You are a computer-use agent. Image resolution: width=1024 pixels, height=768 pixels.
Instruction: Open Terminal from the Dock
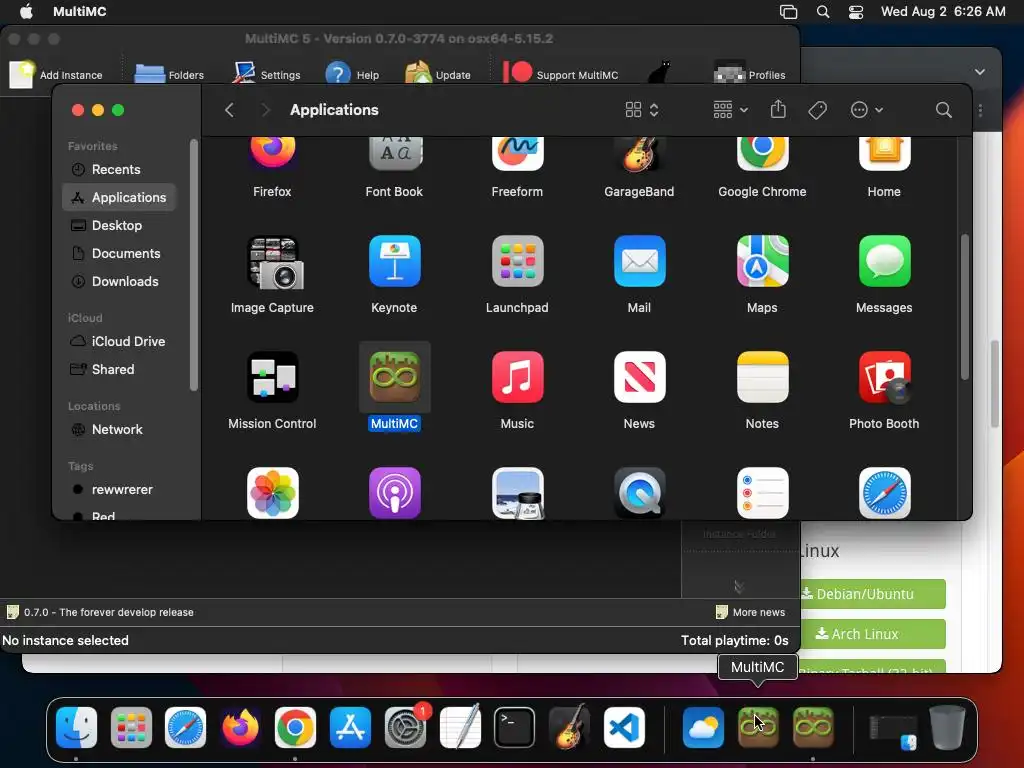pos(514,728)
